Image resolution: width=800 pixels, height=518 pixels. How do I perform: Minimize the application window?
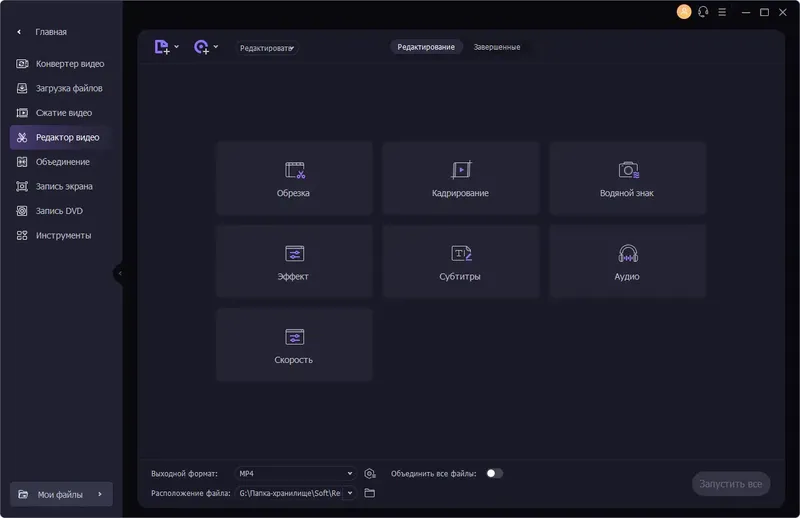[746, 12]
